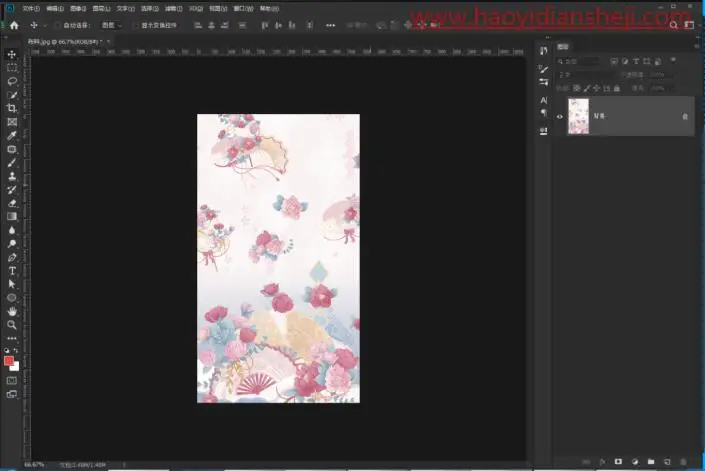This screenshot has width=705, height=471.
Task: Toggle layer filtering switch in Layers panel
Action: [673, 60]
